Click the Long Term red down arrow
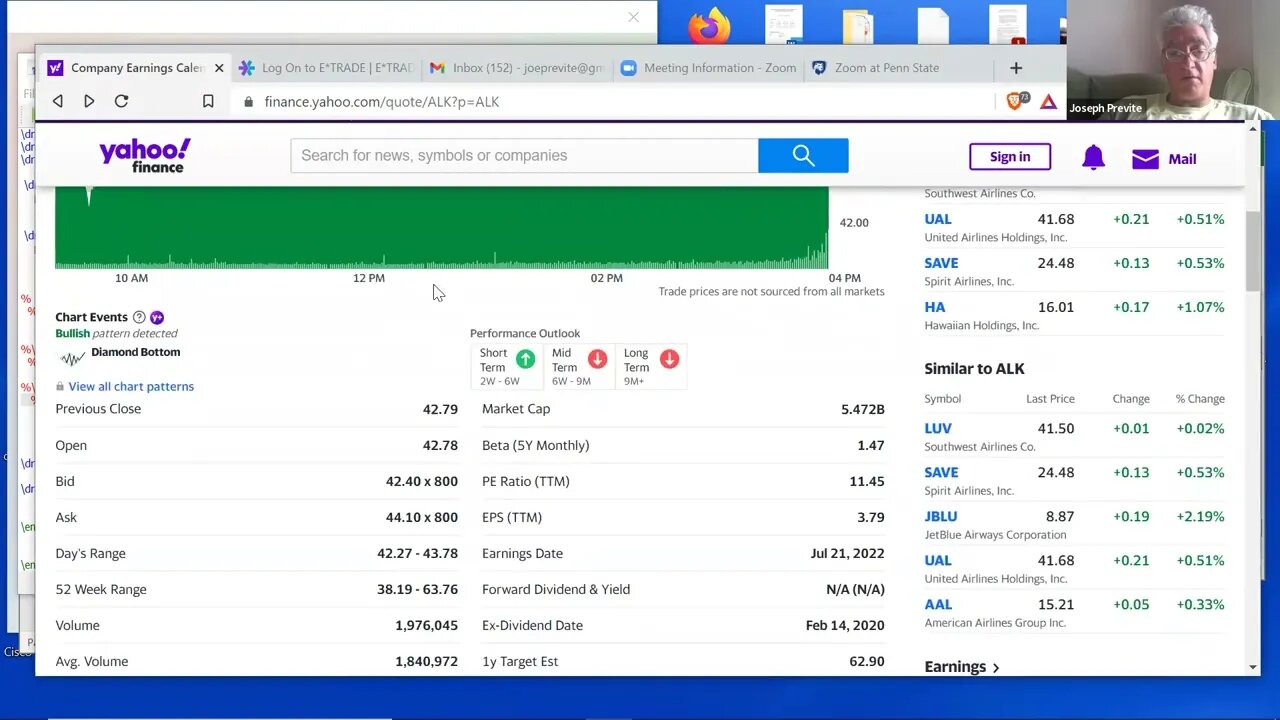 669,358
